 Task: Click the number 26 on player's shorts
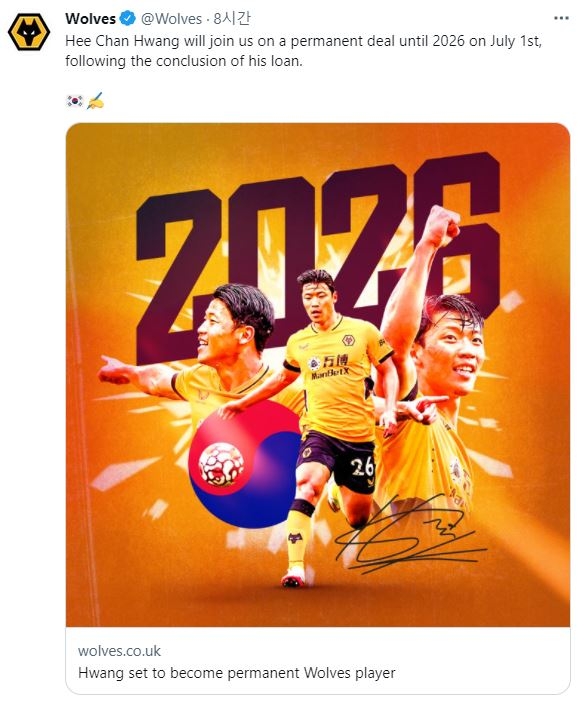click(x=363, y=467)
